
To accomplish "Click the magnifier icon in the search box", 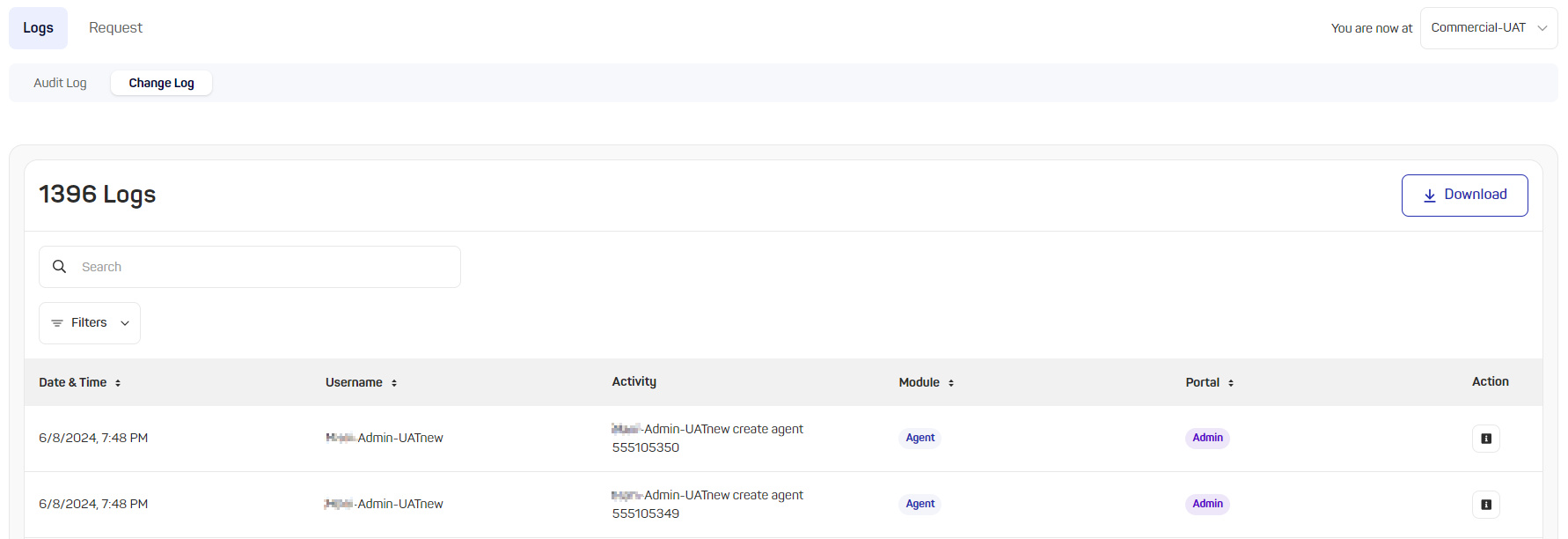I will [60, 267].
